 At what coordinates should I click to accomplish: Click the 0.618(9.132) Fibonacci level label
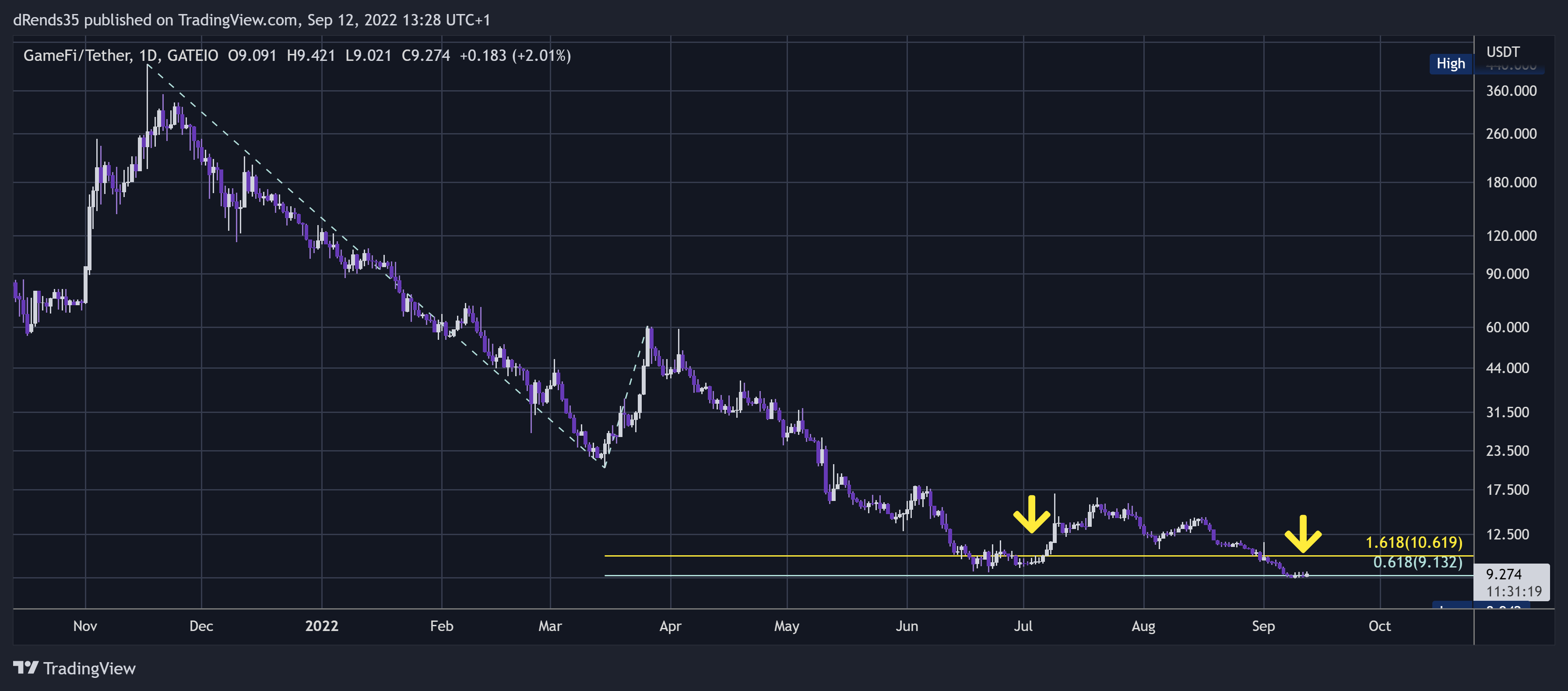pos(1418,562)
